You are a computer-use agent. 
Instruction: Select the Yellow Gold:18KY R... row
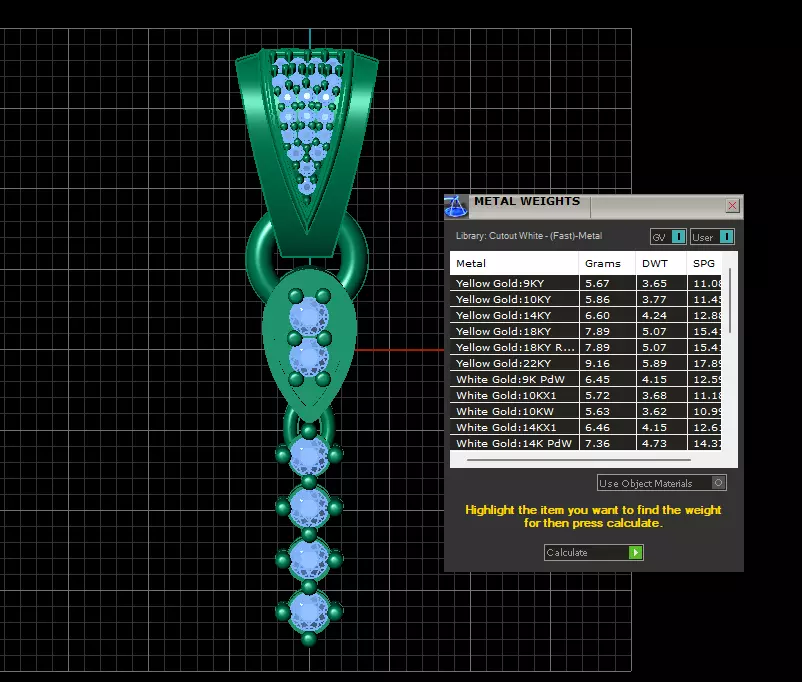click(x=586, y=347)
